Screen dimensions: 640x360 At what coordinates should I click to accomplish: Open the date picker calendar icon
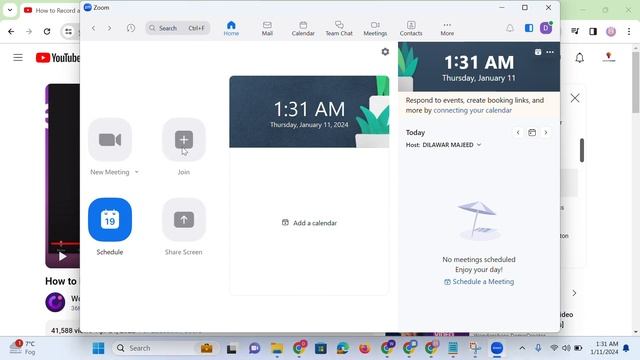coord(532,133)
